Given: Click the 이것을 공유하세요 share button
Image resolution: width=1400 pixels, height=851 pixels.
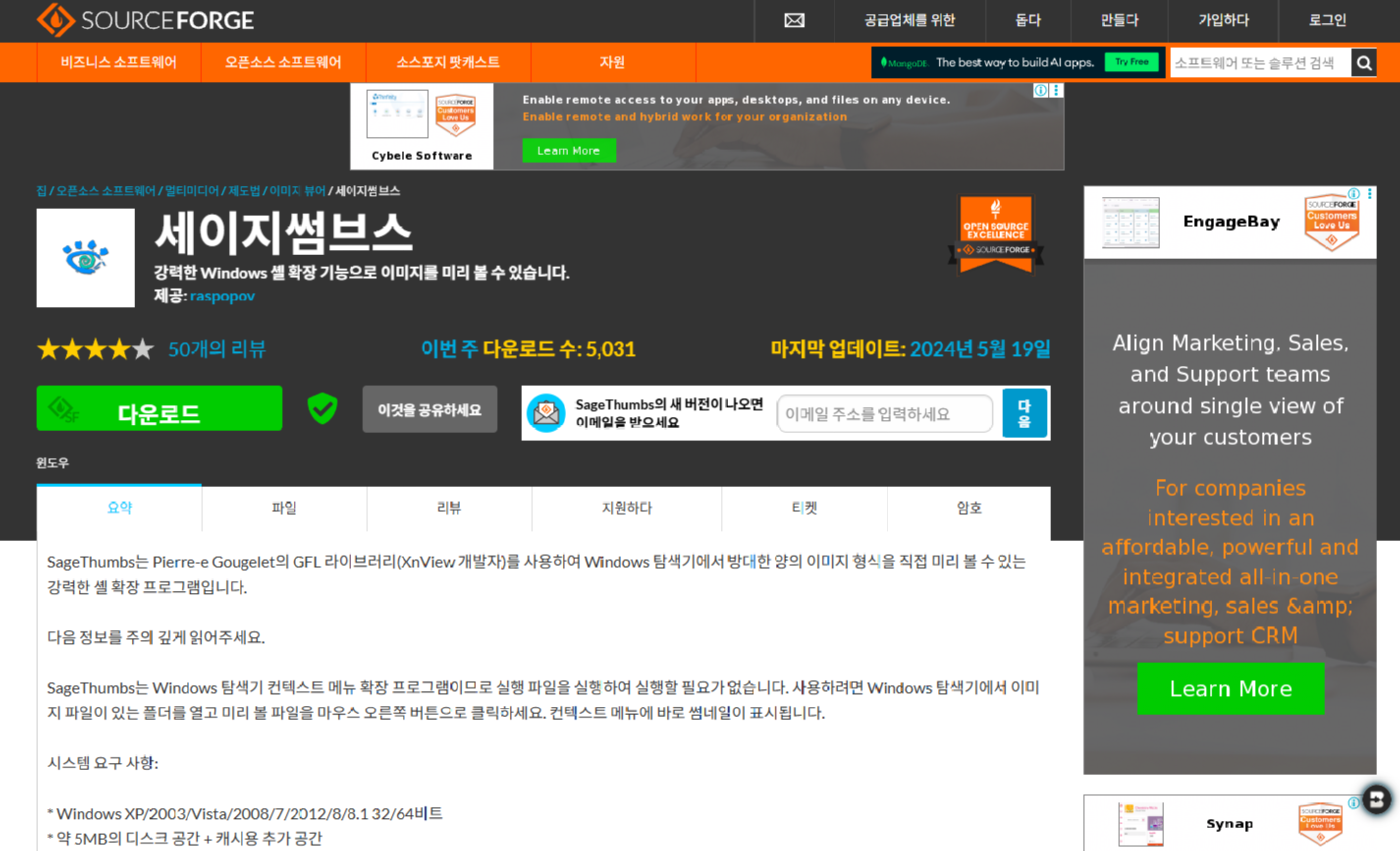Looking at the screenshot, I should pos(429,410).
